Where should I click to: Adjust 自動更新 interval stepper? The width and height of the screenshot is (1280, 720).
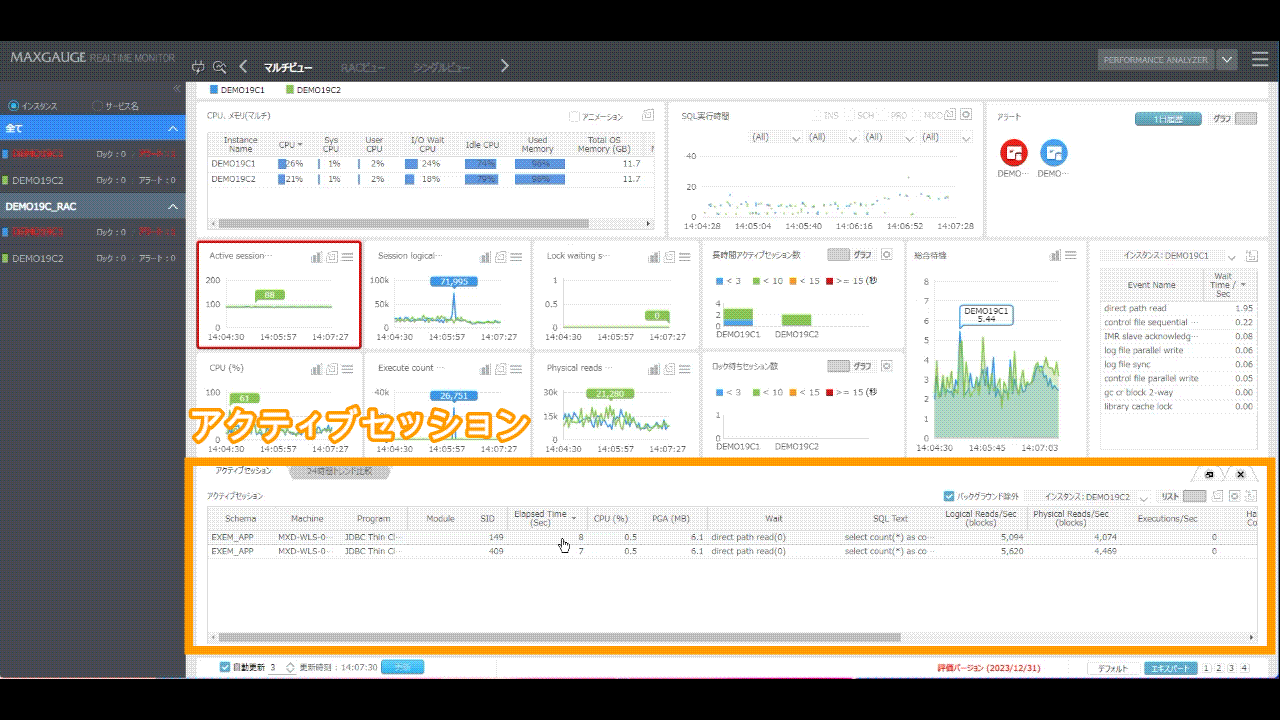point(290,667)
